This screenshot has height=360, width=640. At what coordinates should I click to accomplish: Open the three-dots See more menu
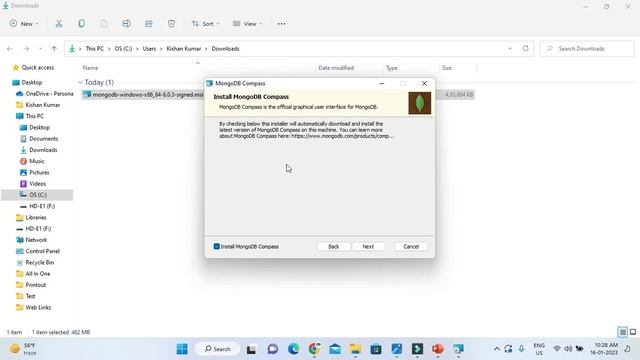tap(281, 24)
